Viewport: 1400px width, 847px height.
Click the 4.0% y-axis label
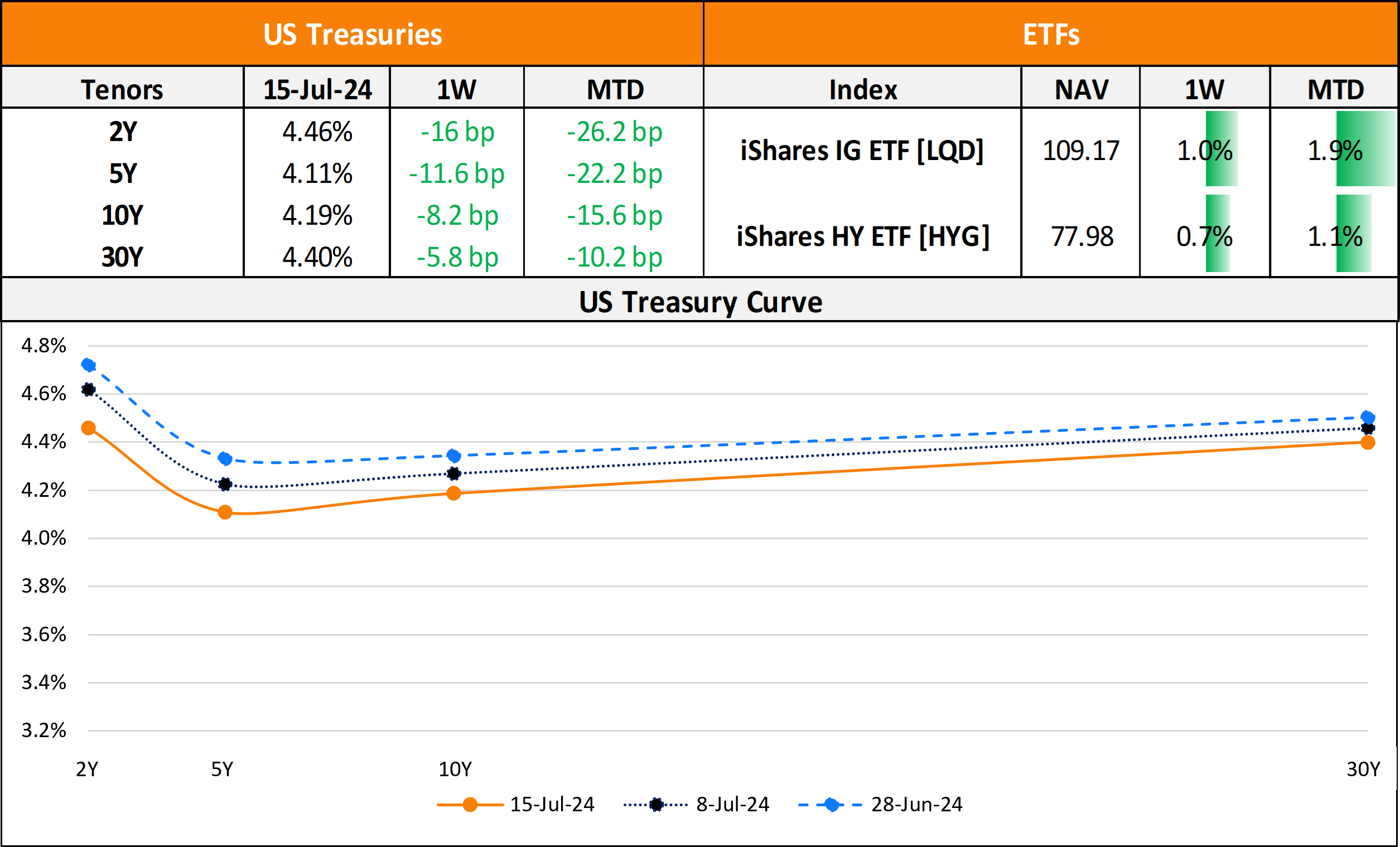coord(44,538)
